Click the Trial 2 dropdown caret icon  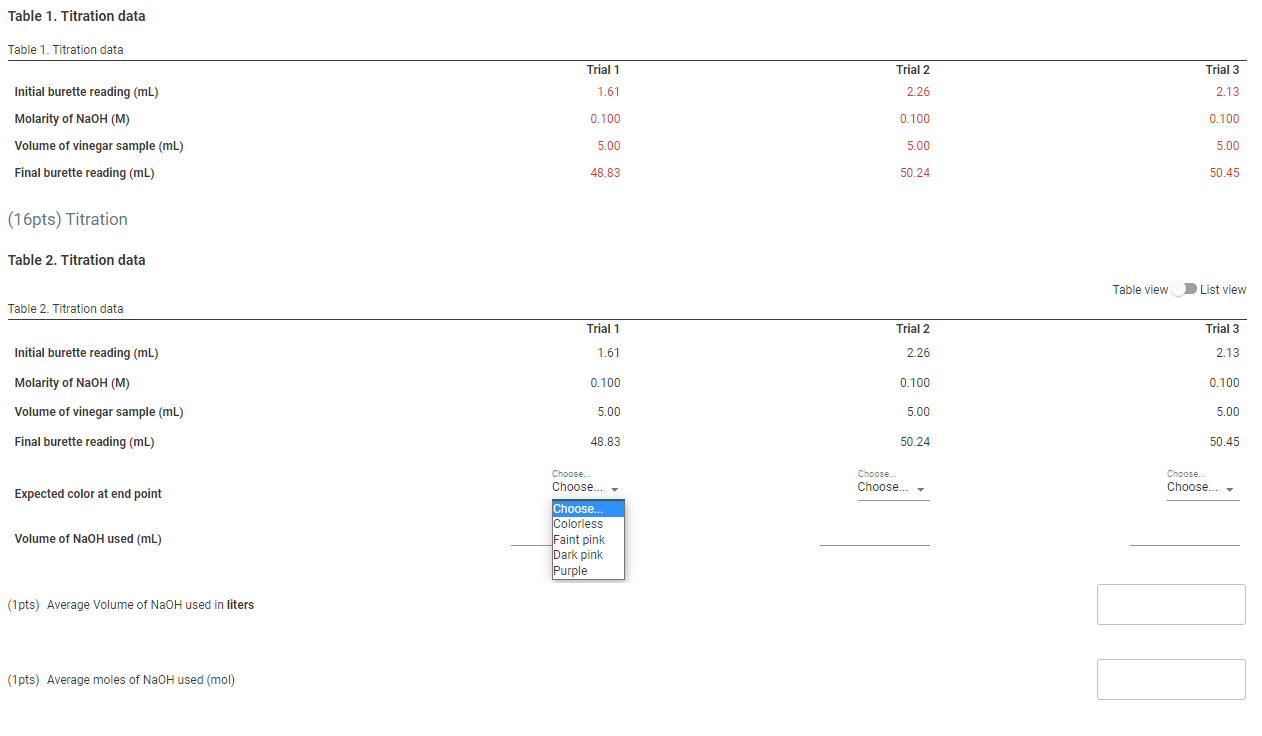coord(921,490)
